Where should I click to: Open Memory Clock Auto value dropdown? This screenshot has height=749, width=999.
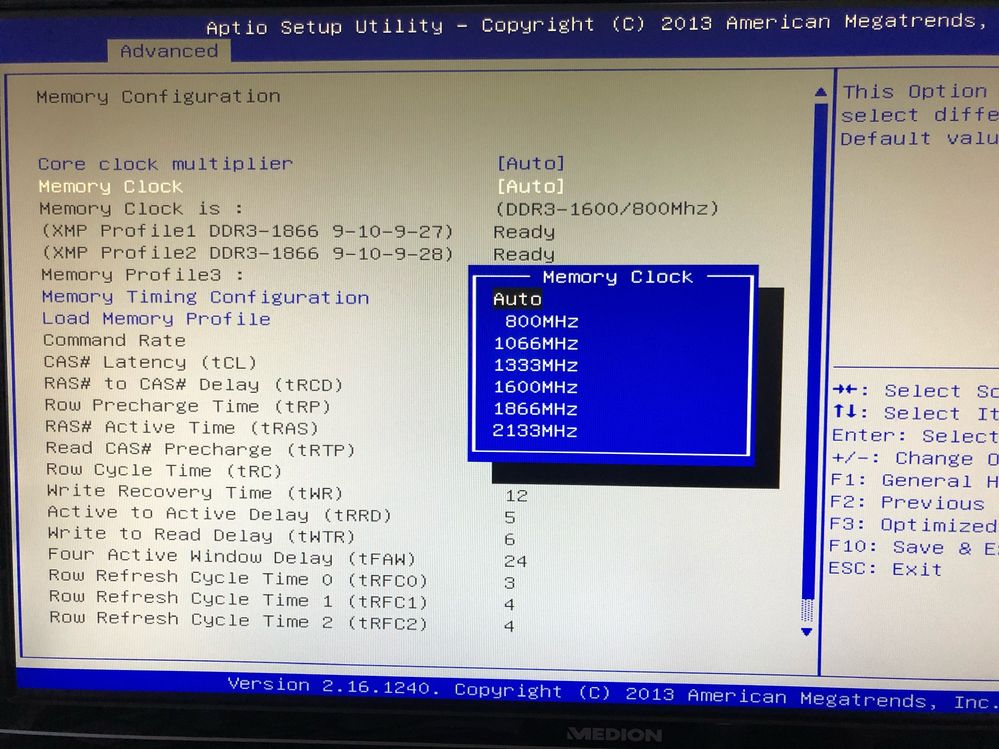(x=530, y=186)
